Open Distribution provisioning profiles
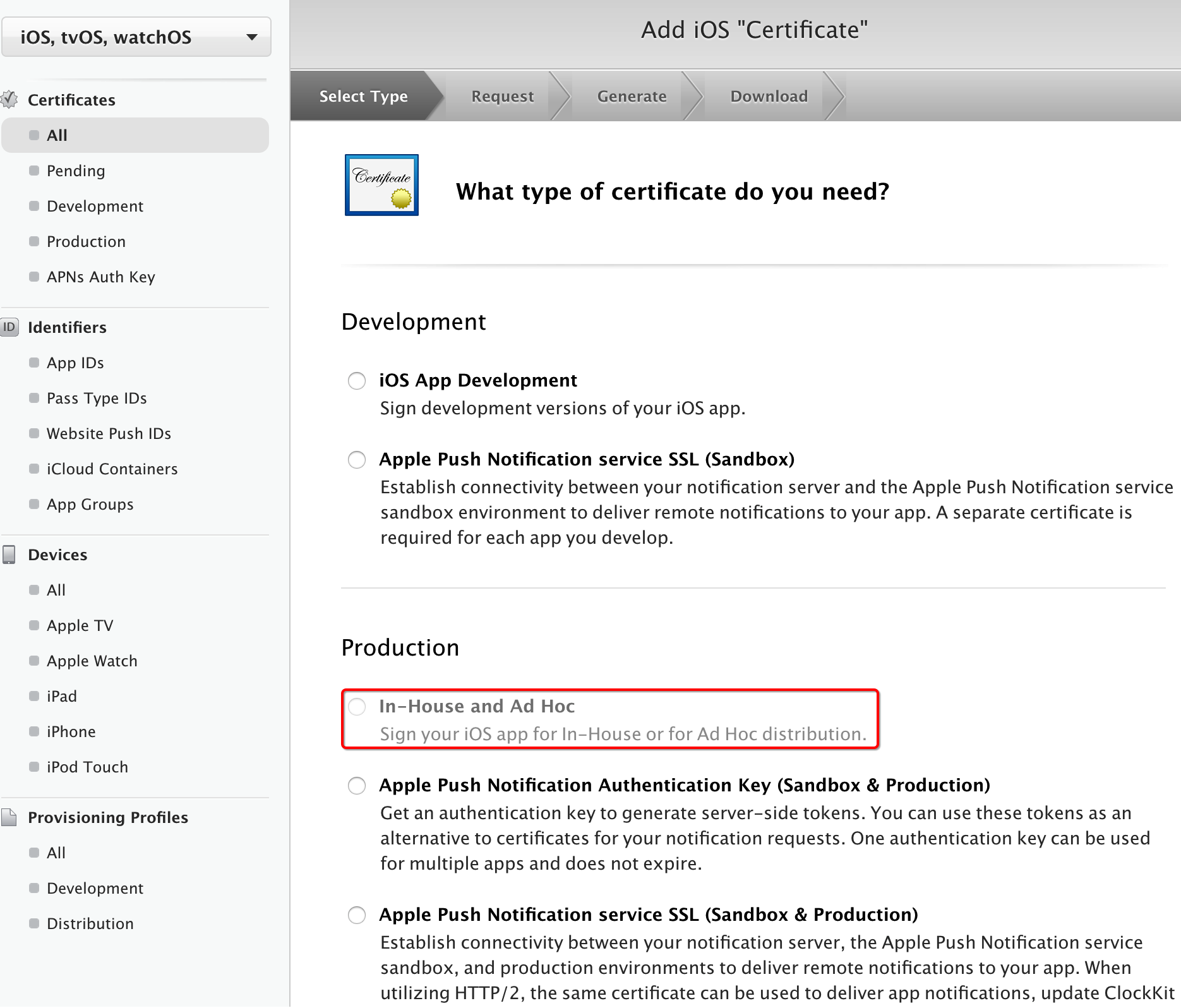 [90, 923]
